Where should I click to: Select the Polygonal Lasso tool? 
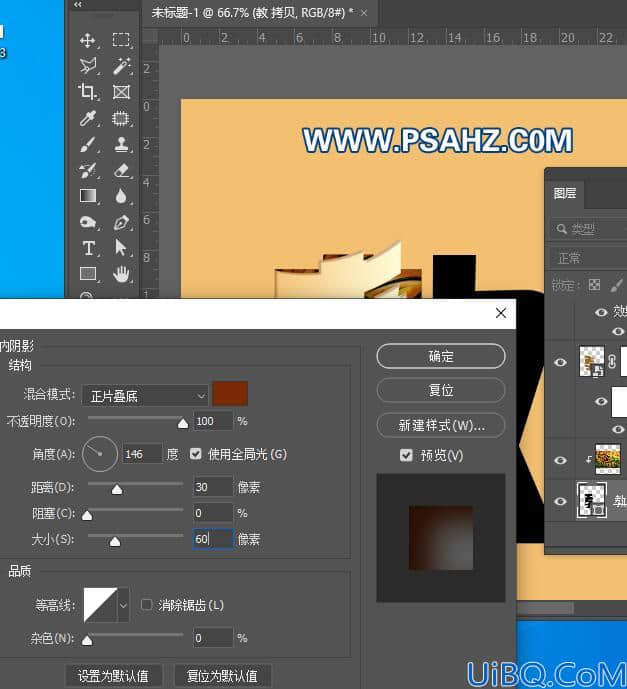pos(88,66)
